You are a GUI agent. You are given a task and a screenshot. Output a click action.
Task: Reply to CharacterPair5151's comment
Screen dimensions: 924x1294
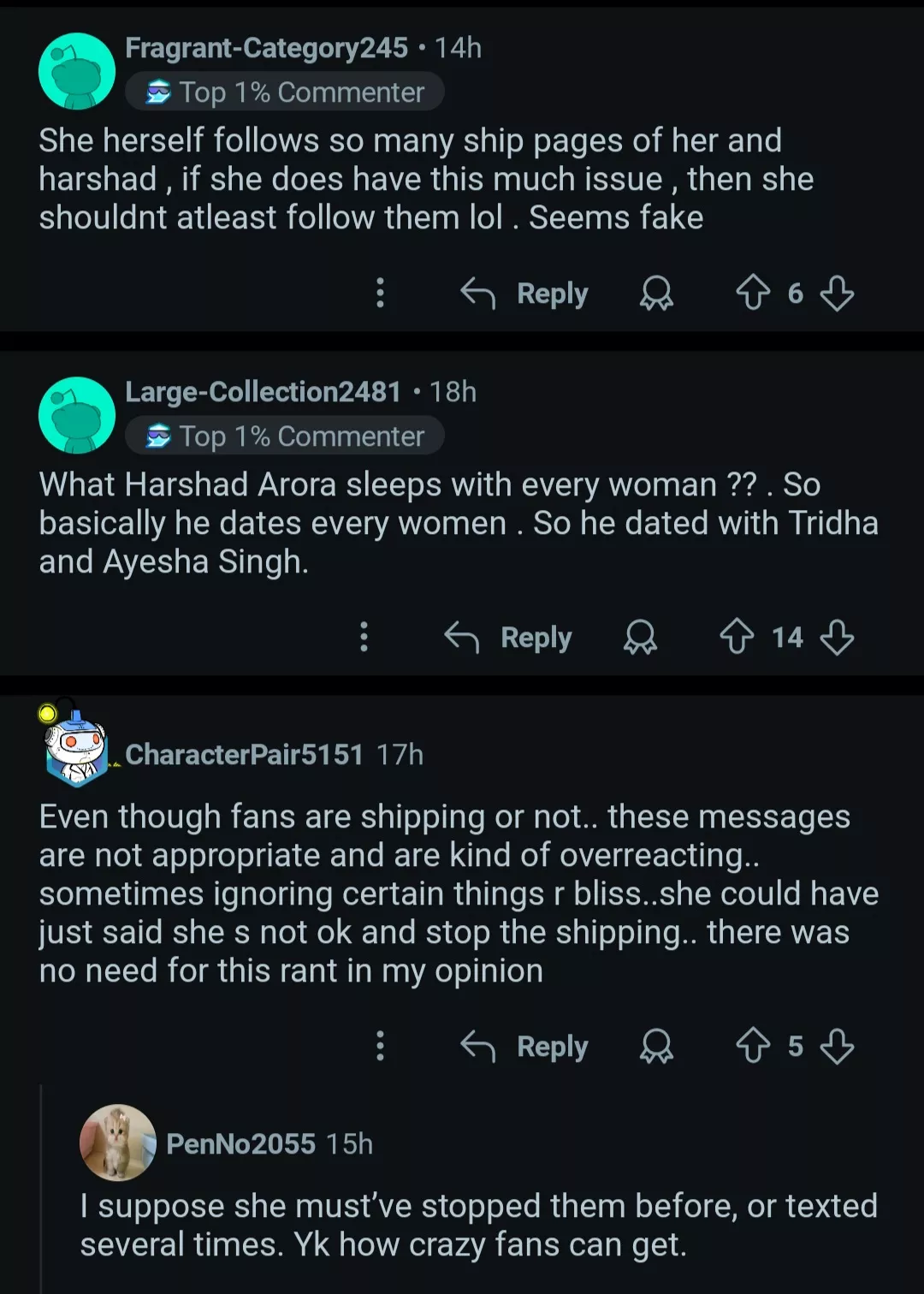pos(524,1046)
